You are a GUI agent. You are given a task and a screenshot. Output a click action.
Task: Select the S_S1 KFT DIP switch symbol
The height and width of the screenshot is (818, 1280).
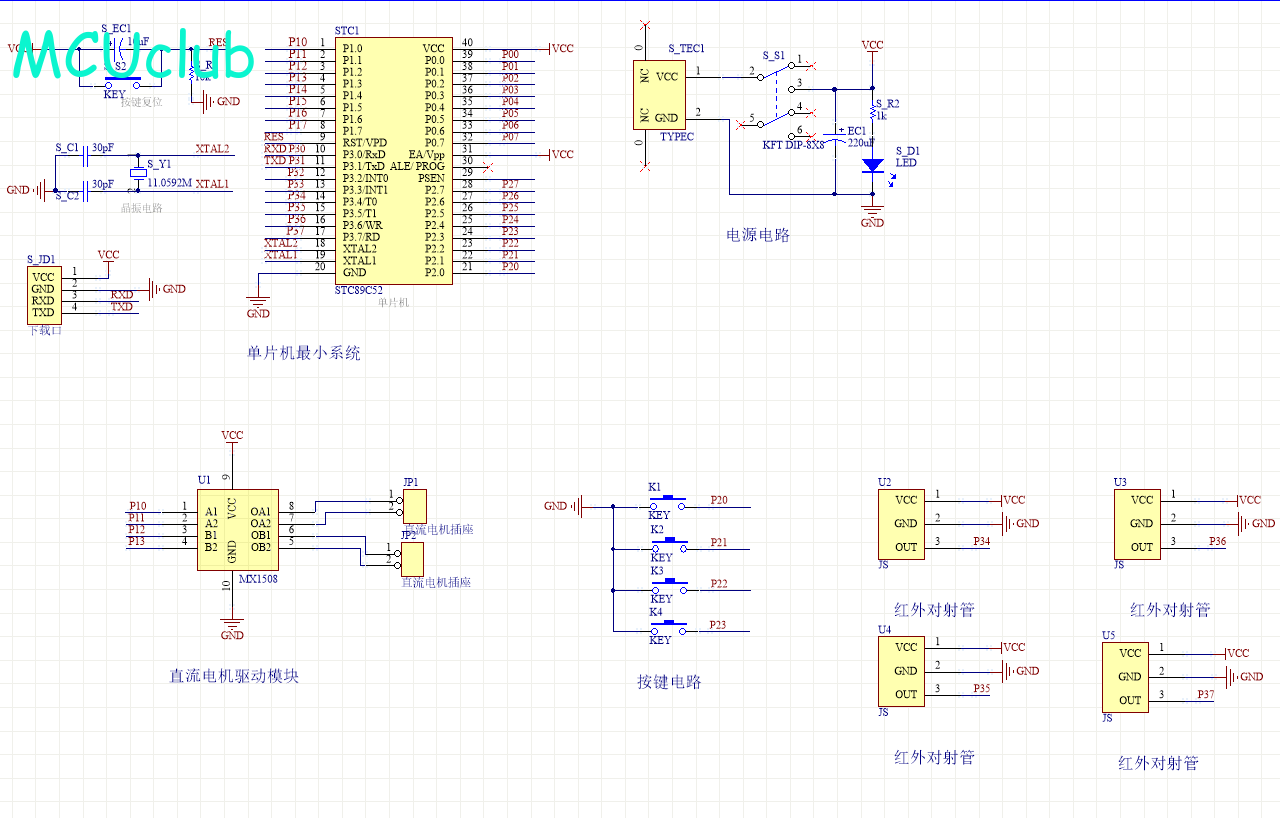pyautogui.click(x=778, y=98)
